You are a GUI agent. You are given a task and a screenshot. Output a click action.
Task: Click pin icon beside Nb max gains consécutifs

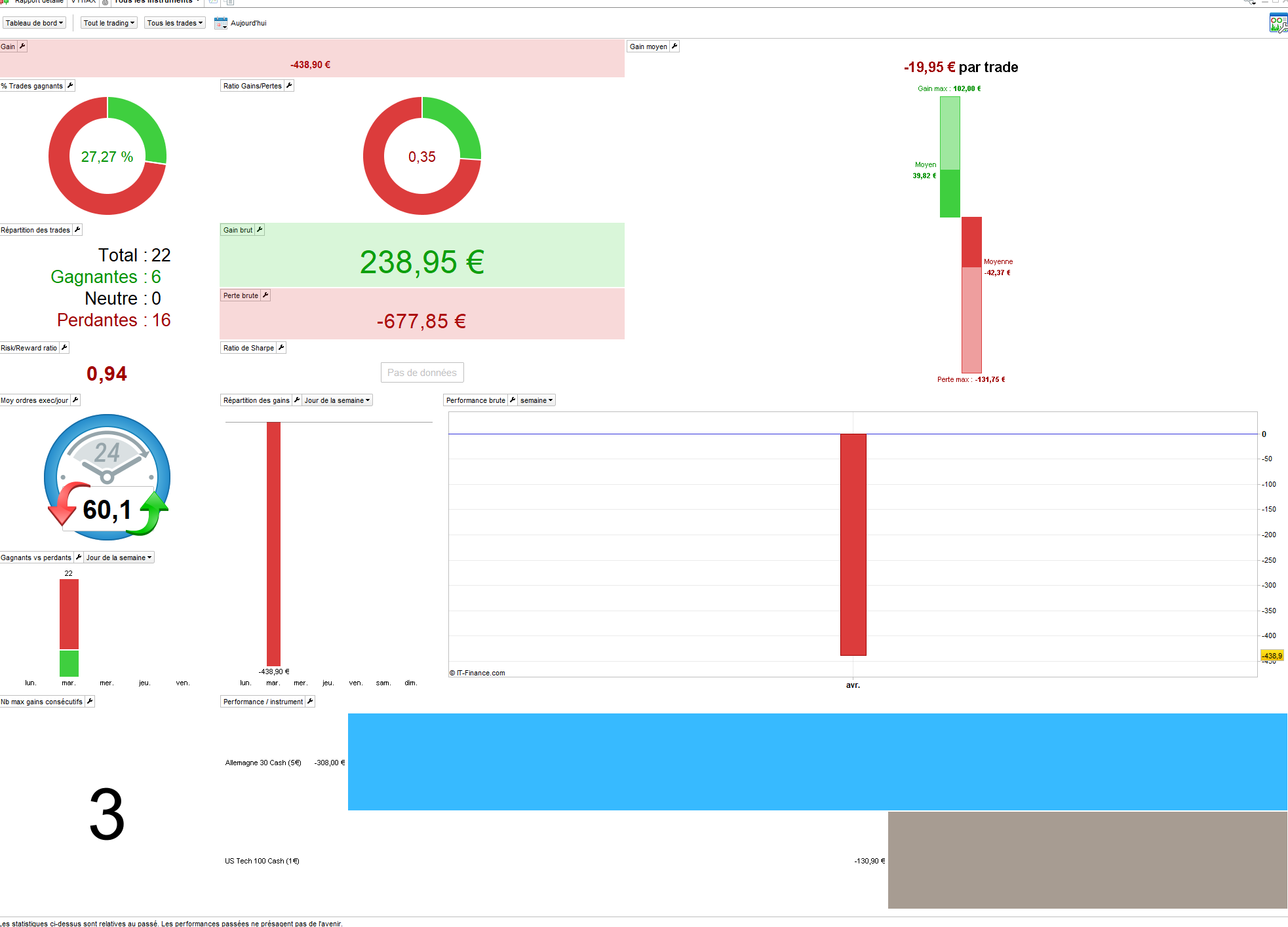pyautogui.click(x=90, y=702)
